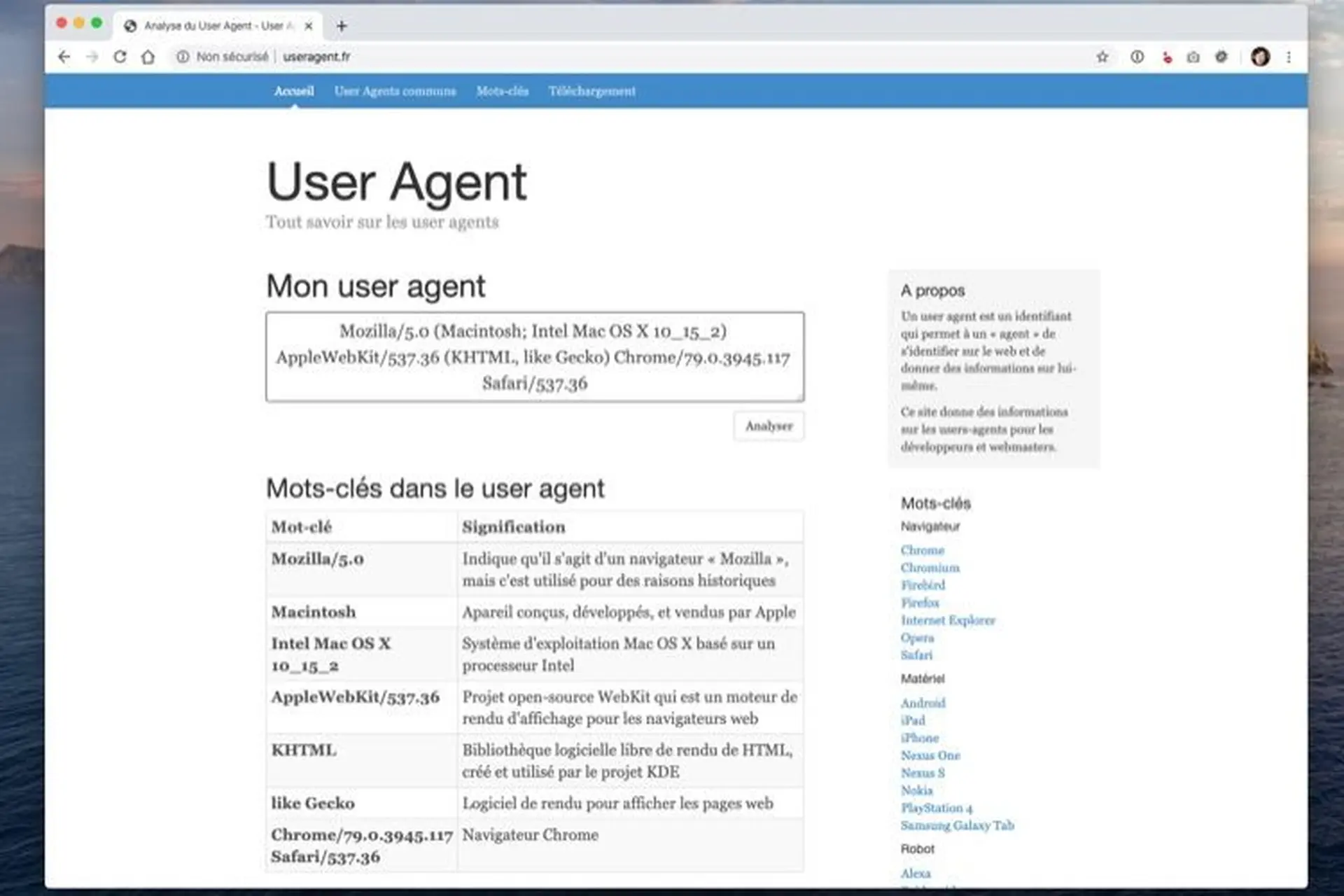Image resolution: width=1344 pixels, height=896 pixels.
Task: Click the back navigation arrow
Action: (x=63, y=57)
